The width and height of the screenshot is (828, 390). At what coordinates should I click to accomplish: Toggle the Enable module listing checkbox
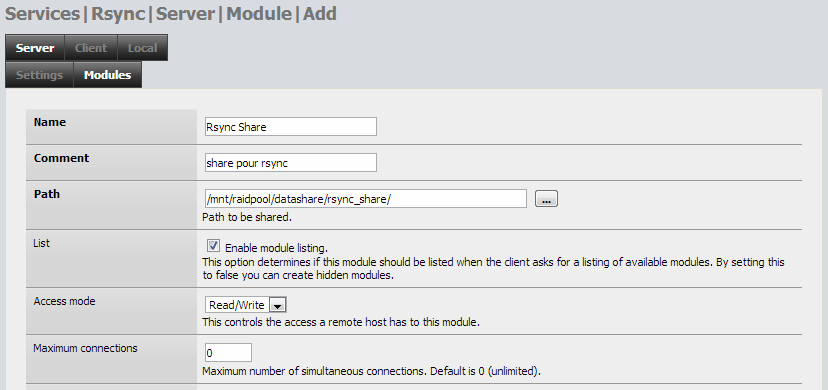coord(213,246)
